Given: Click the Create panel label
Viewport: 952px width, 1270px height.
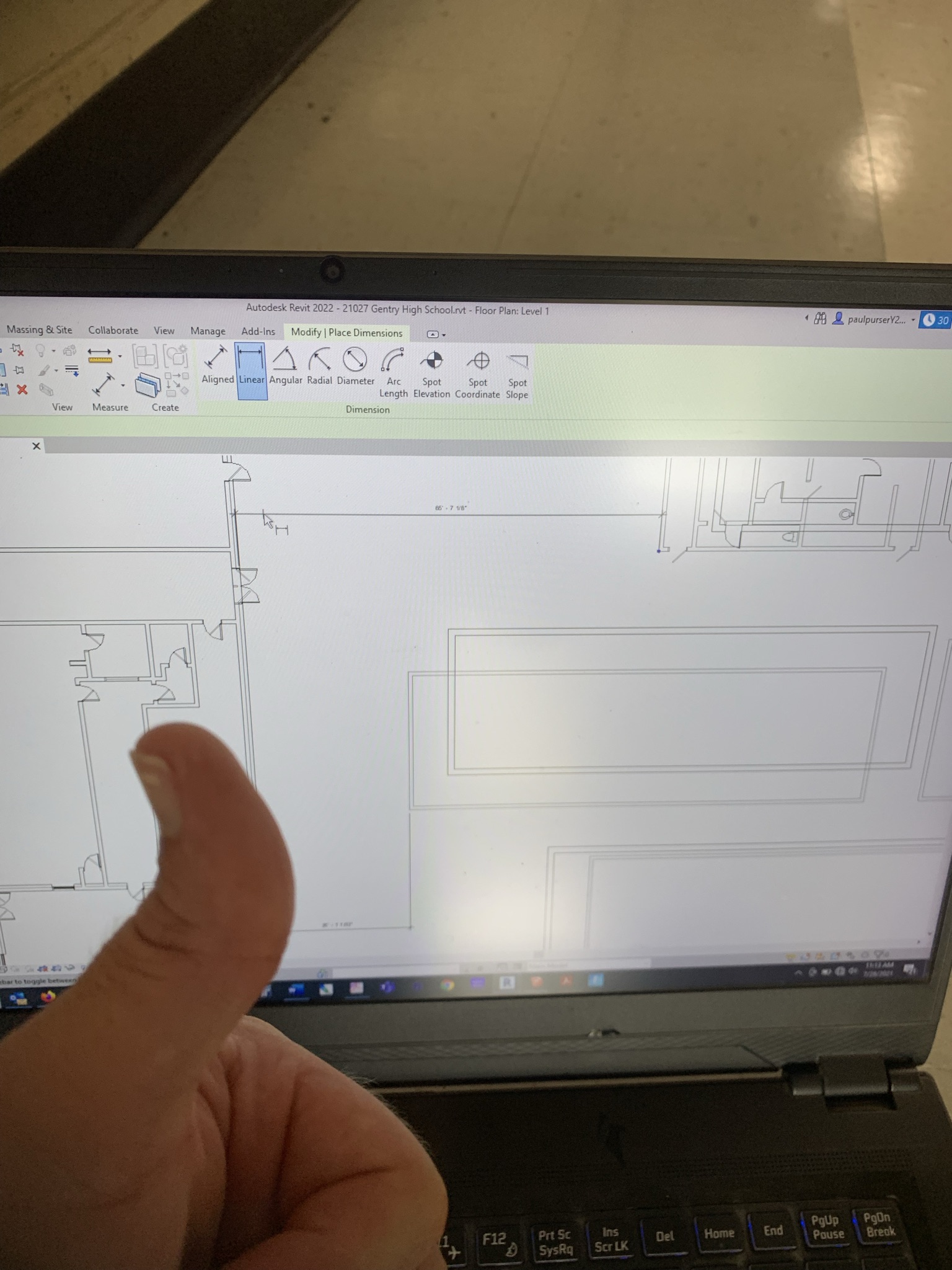Looking at the screenshot, I should point(165,407).
